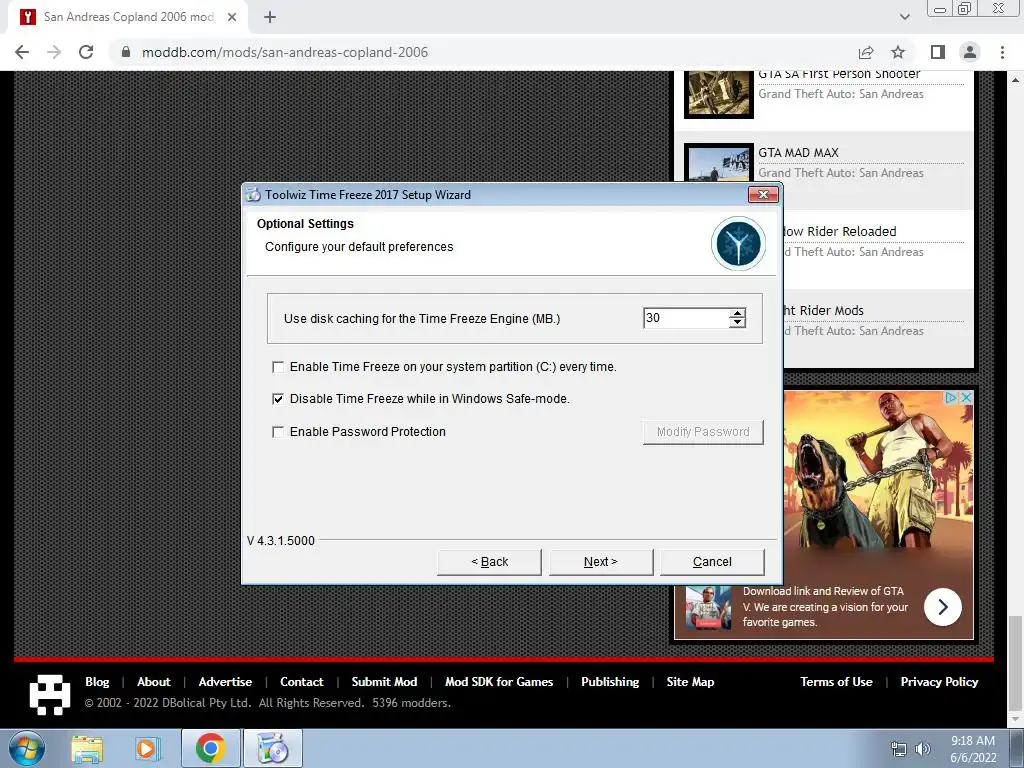The image size is (1024, 768).
Task: Open the Publishing footer link
Action: click(x=610, y=682)
